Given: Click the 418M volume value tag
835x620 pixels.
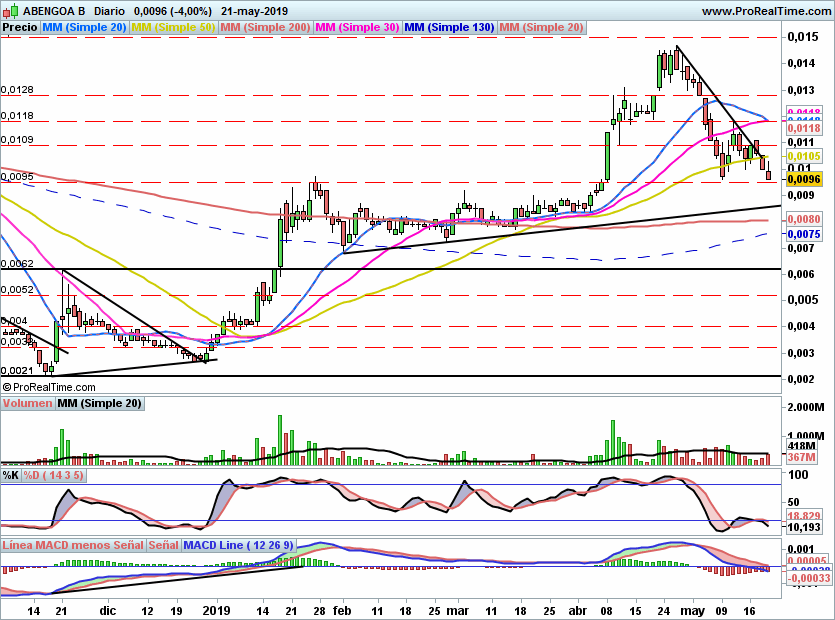Looking at the screenshot, I should (801, 446).
